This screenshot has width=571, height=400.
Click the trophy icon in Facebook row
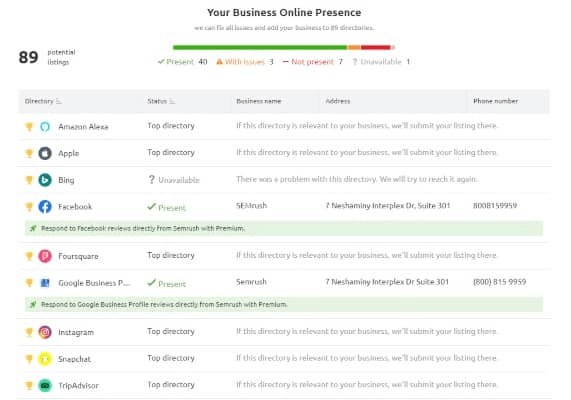29,207
